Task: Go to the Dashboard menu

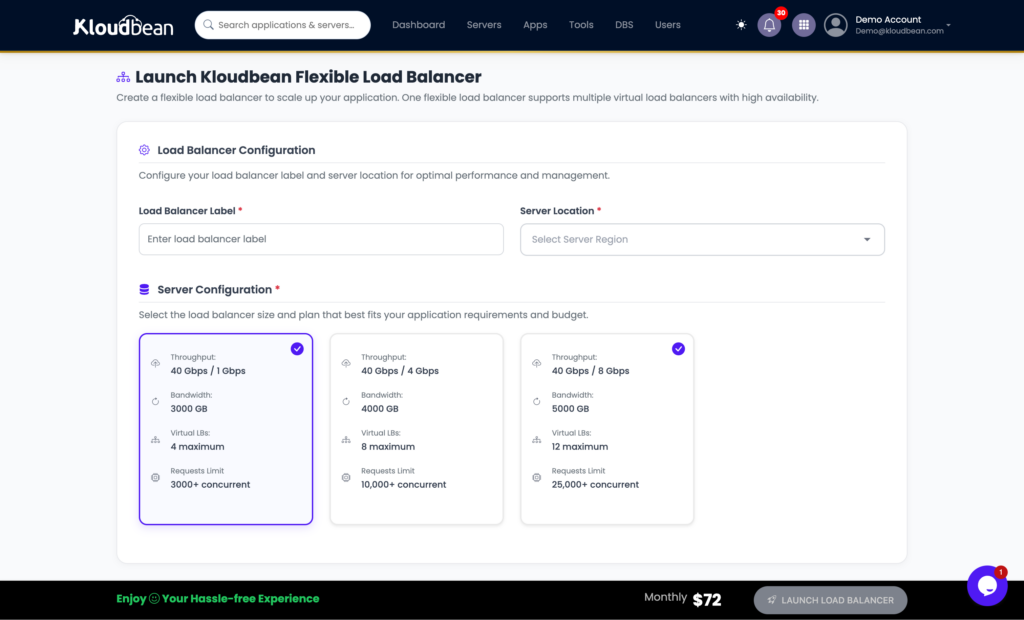Action: (419, 25)
